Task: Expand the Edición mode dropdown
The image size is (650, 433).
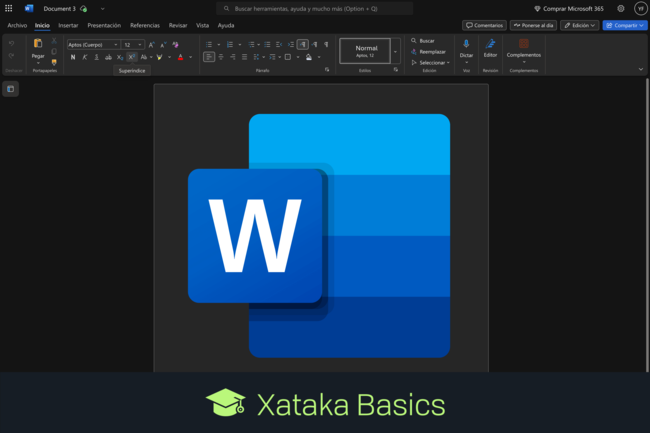Action: click(x=579, y=25)
